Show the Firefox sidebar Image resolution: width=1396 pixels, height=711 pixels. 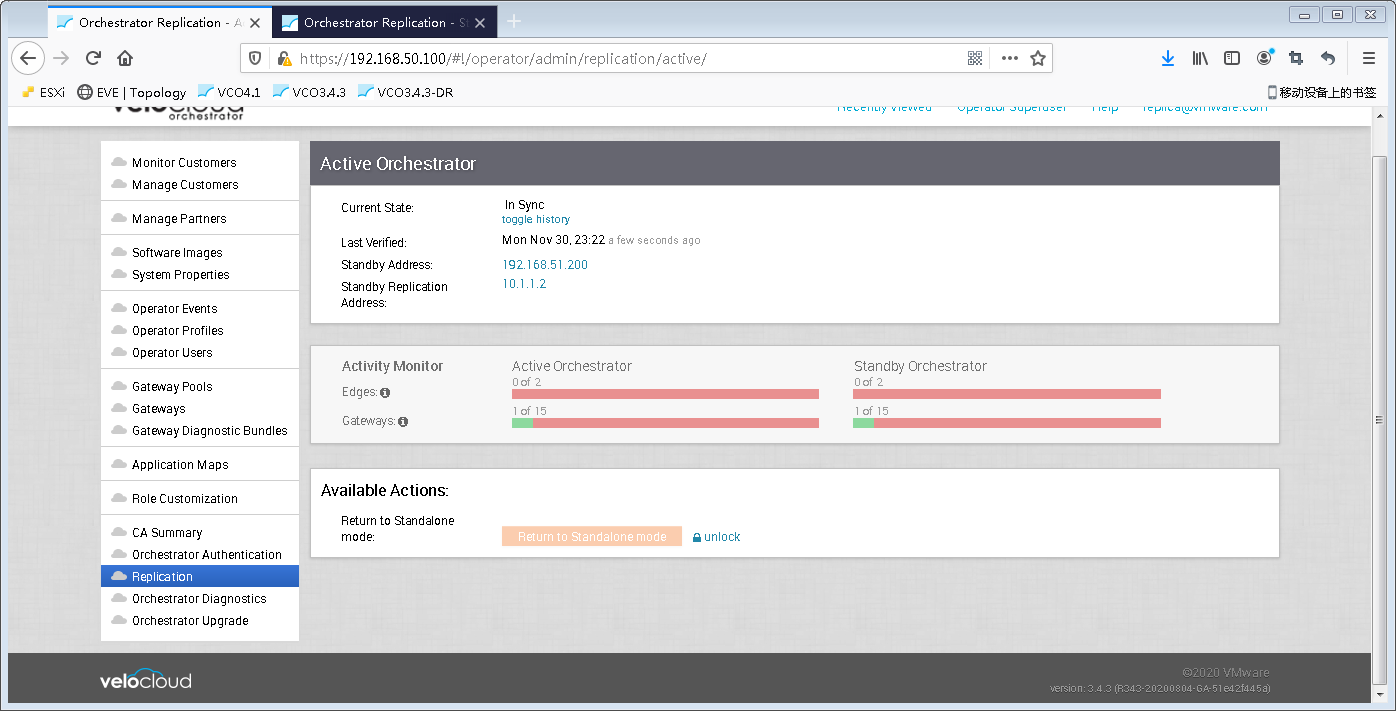1232,58
